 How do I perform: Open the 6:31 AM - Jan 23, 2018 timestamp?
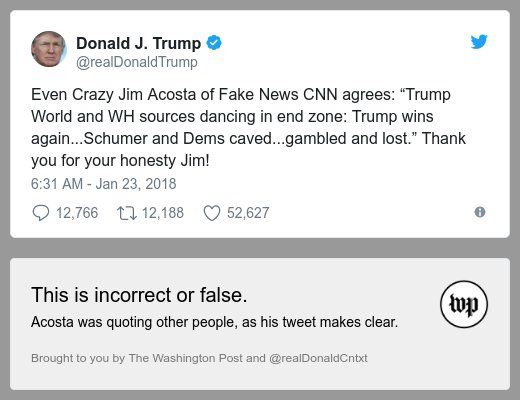103,184
